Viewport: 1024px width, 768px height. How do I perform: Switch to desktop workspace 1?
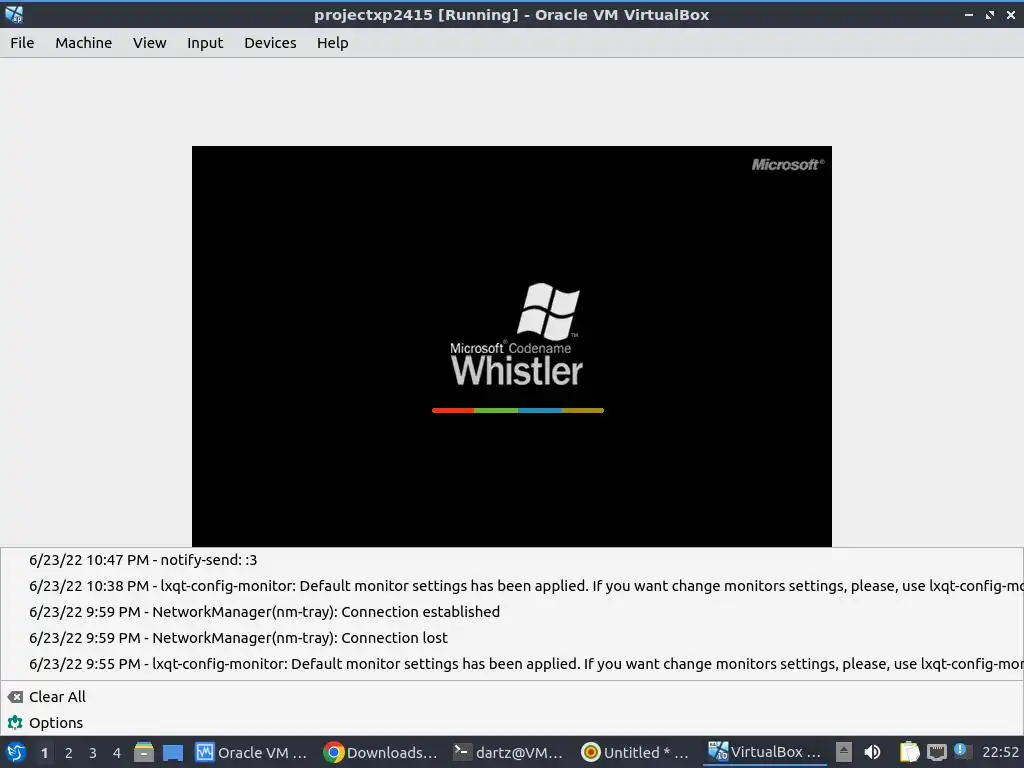pyautogui.click(x=44, y=753)
